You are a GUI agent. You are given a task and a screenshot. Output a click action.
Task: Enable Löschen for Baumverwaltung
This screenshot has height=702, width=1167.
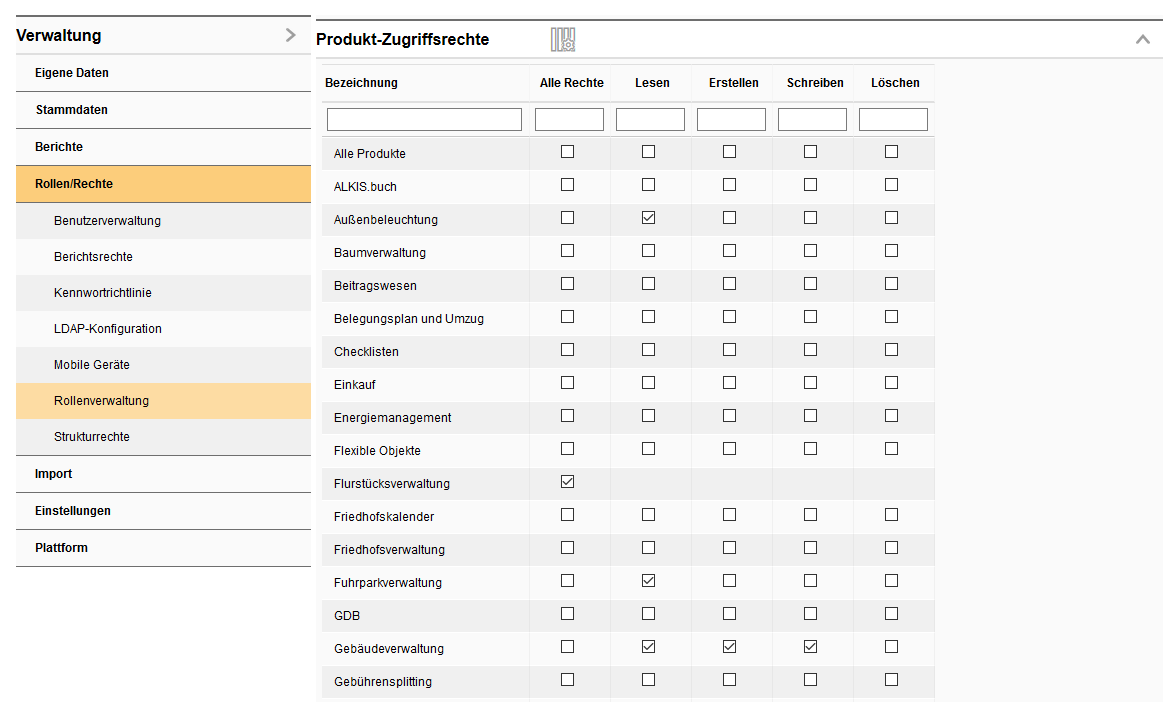[890, 250]
